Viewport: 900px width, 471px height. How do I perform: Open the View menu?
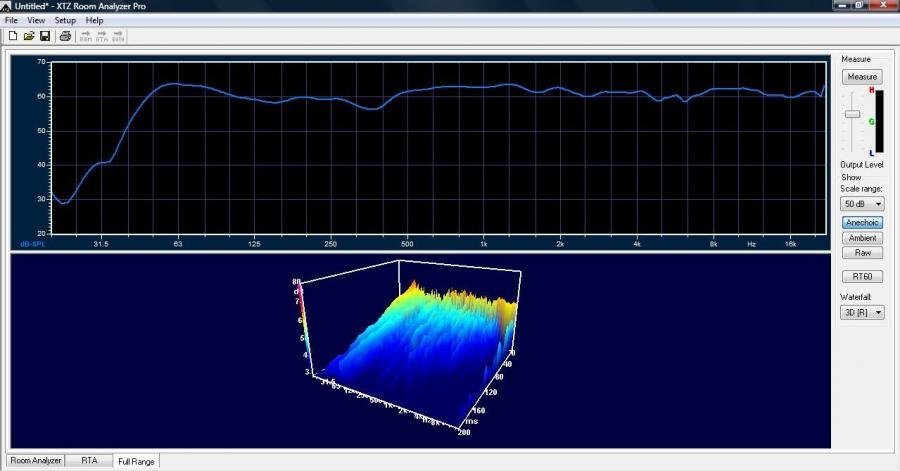pos(36,20)
